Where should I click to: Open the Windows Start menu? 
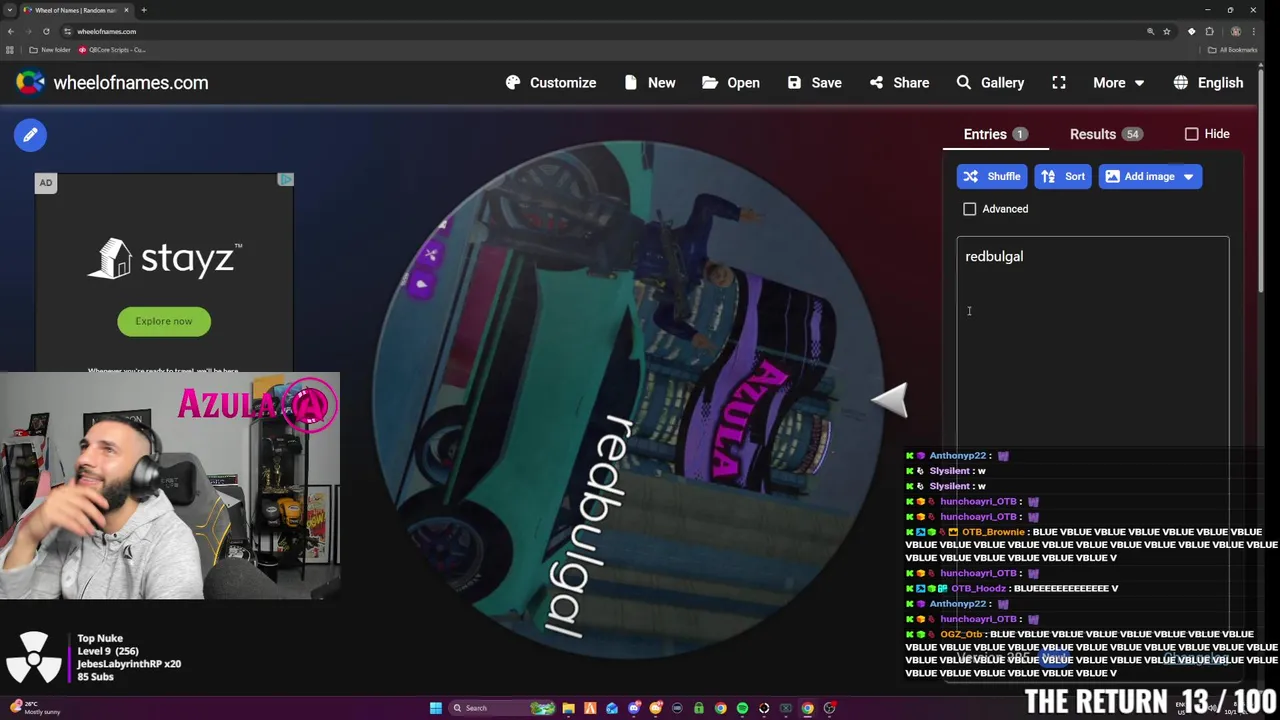[435, 708]
